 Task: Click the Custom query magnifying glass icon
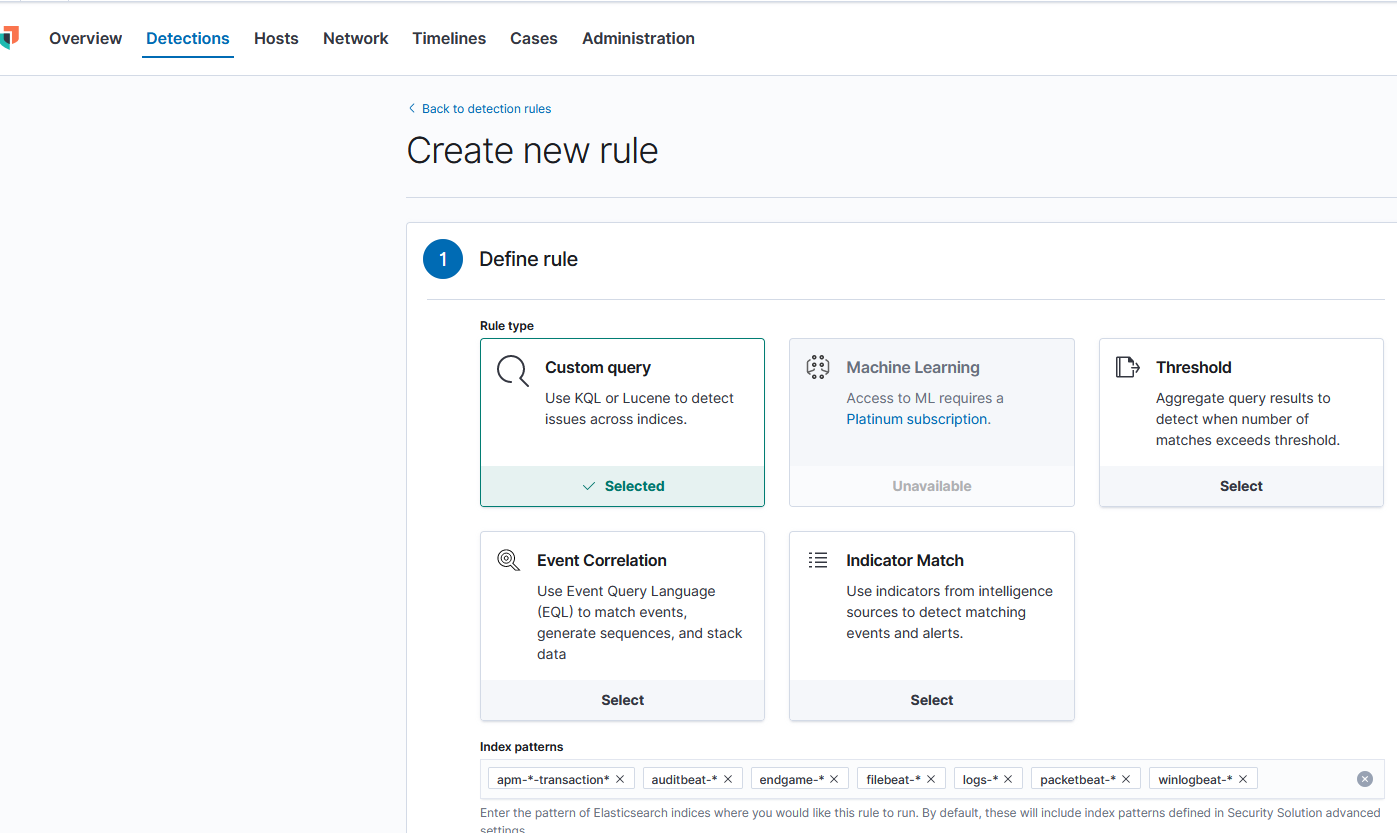point(512,371)
